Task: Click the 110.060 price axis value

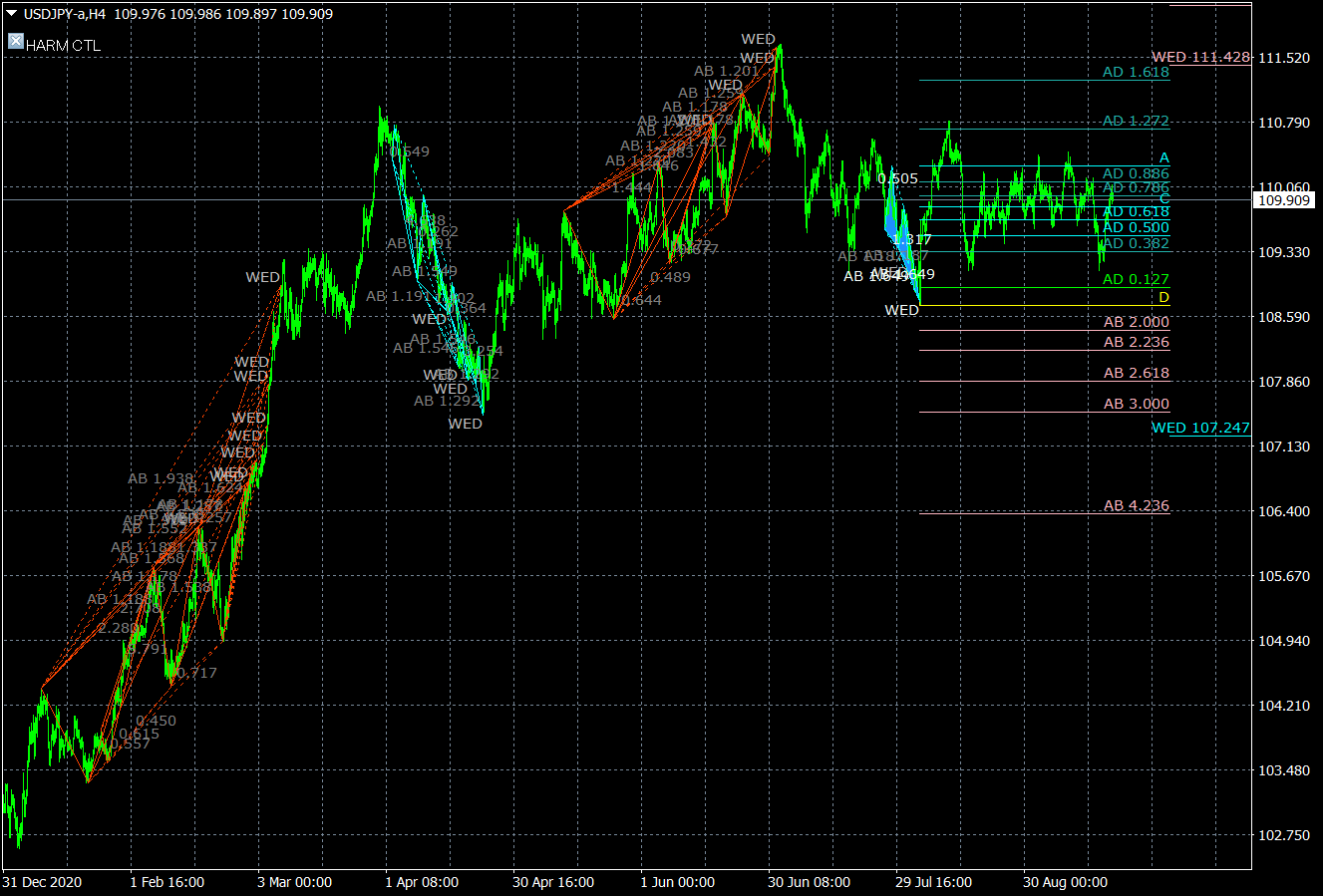Action: [x=1284, y=187]
